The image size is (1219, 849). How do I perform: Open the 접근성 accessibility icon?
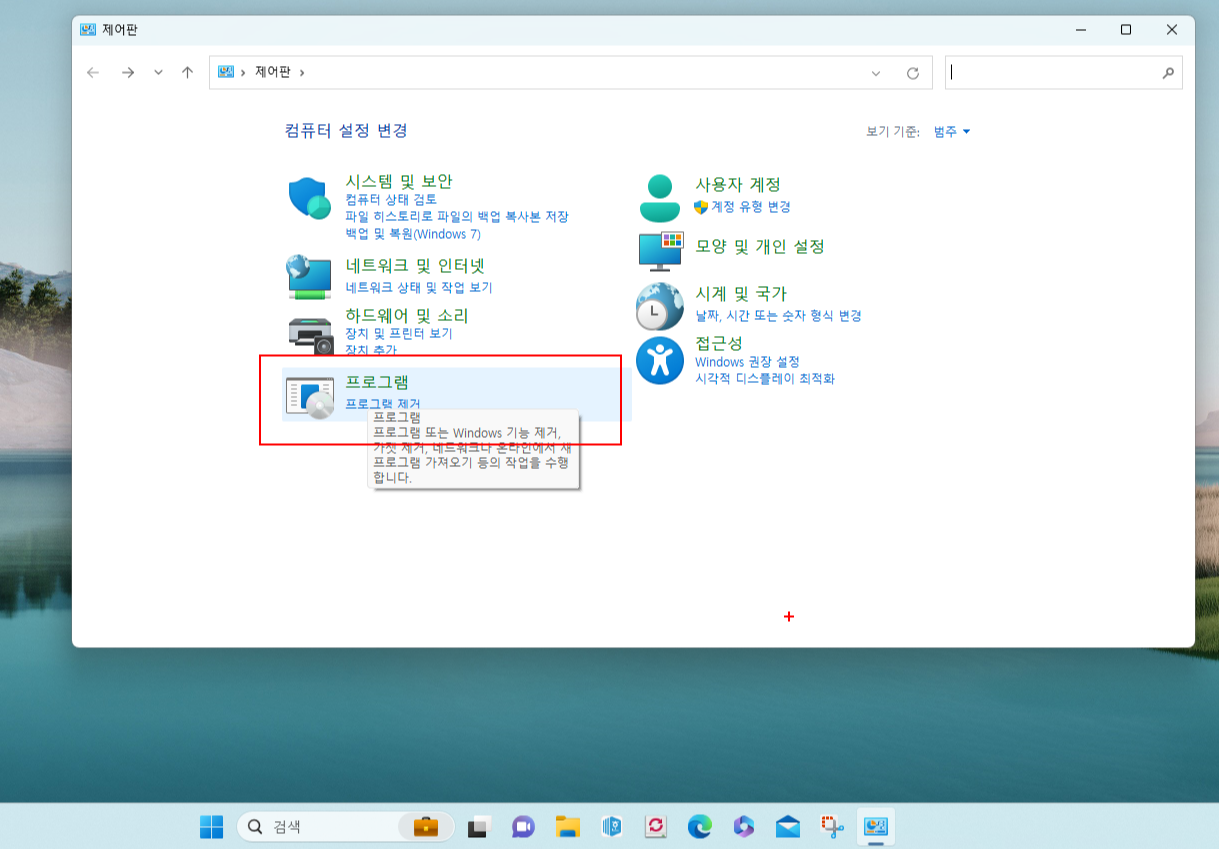(660, 360)
